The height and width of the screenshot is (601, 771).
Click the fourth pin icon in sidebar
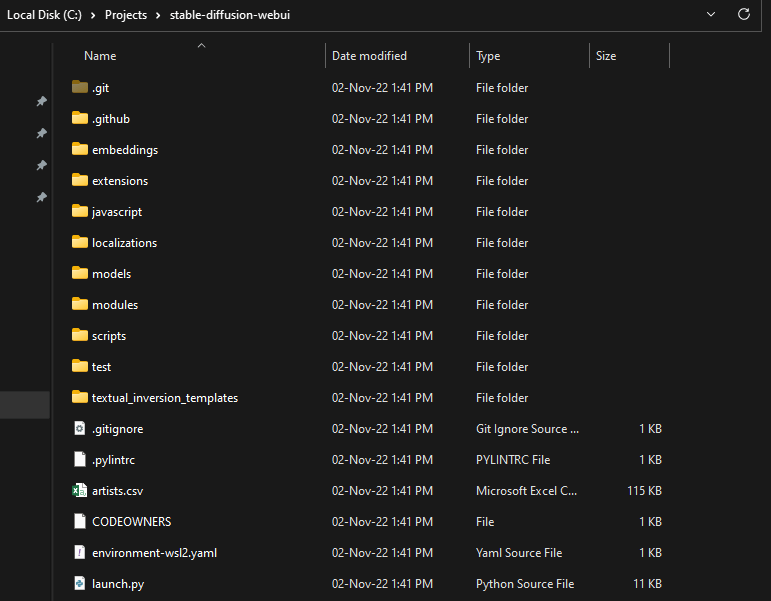(x=42, y=197)
